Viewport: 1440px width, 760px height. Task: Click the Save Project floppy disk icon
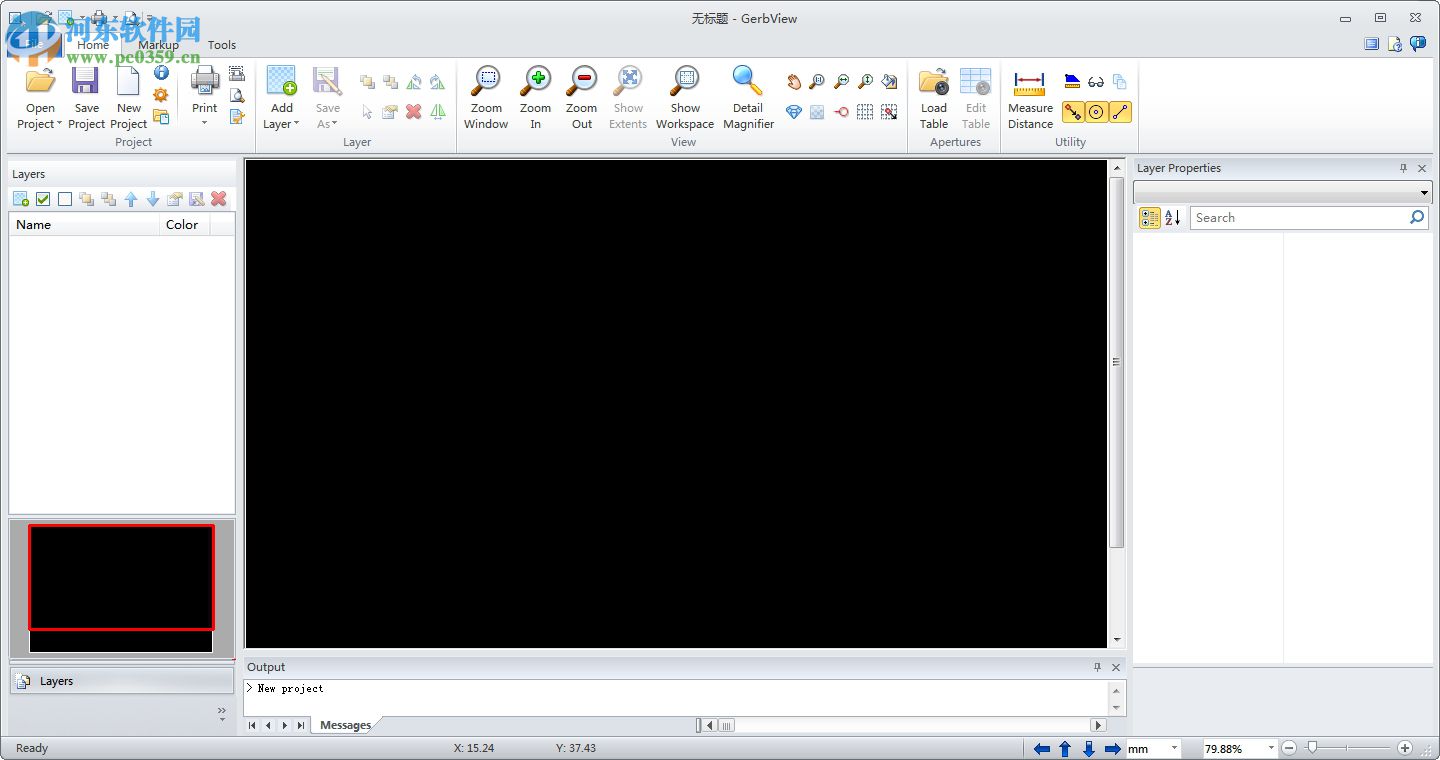pyautogui.click(x=86, y=82)
